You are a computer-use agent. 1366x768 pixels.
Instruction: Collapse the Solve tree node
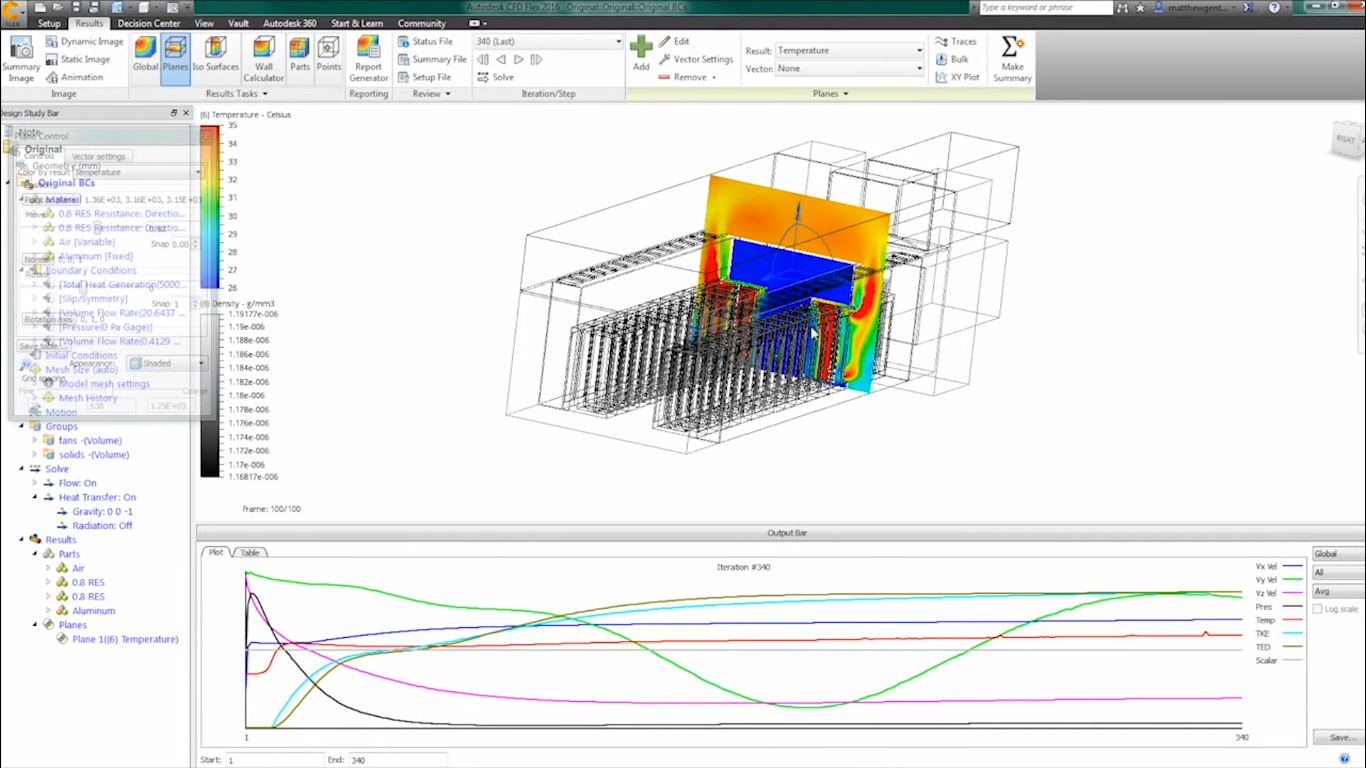[22, 469]
